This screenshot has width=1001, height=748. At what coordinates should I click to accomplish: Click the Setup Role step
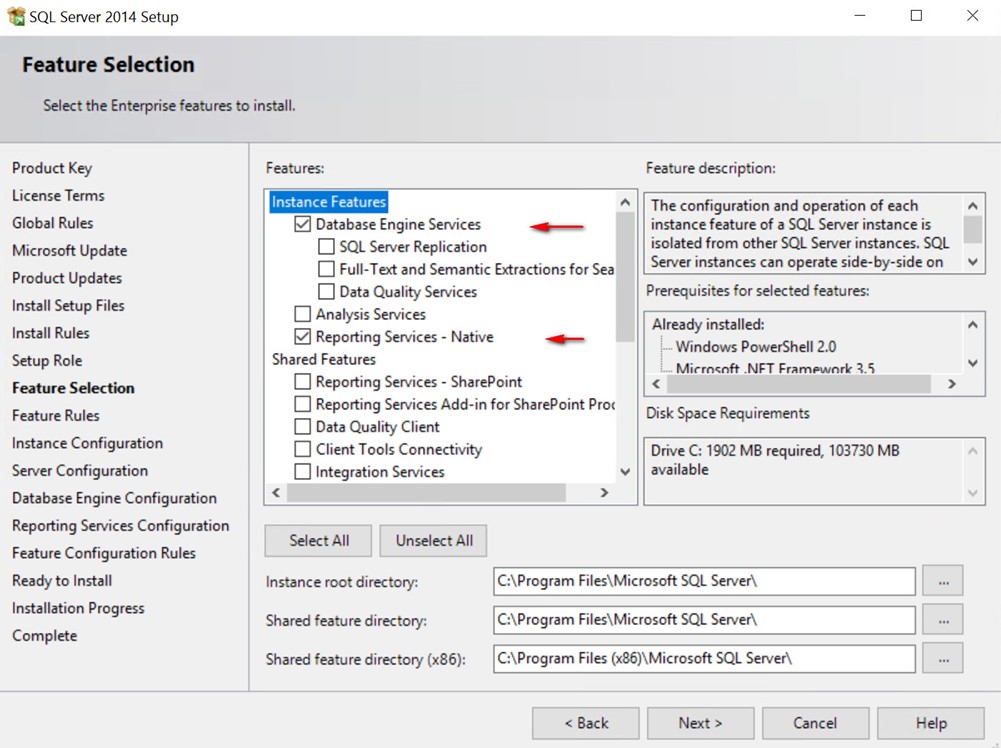pos(47,360)
